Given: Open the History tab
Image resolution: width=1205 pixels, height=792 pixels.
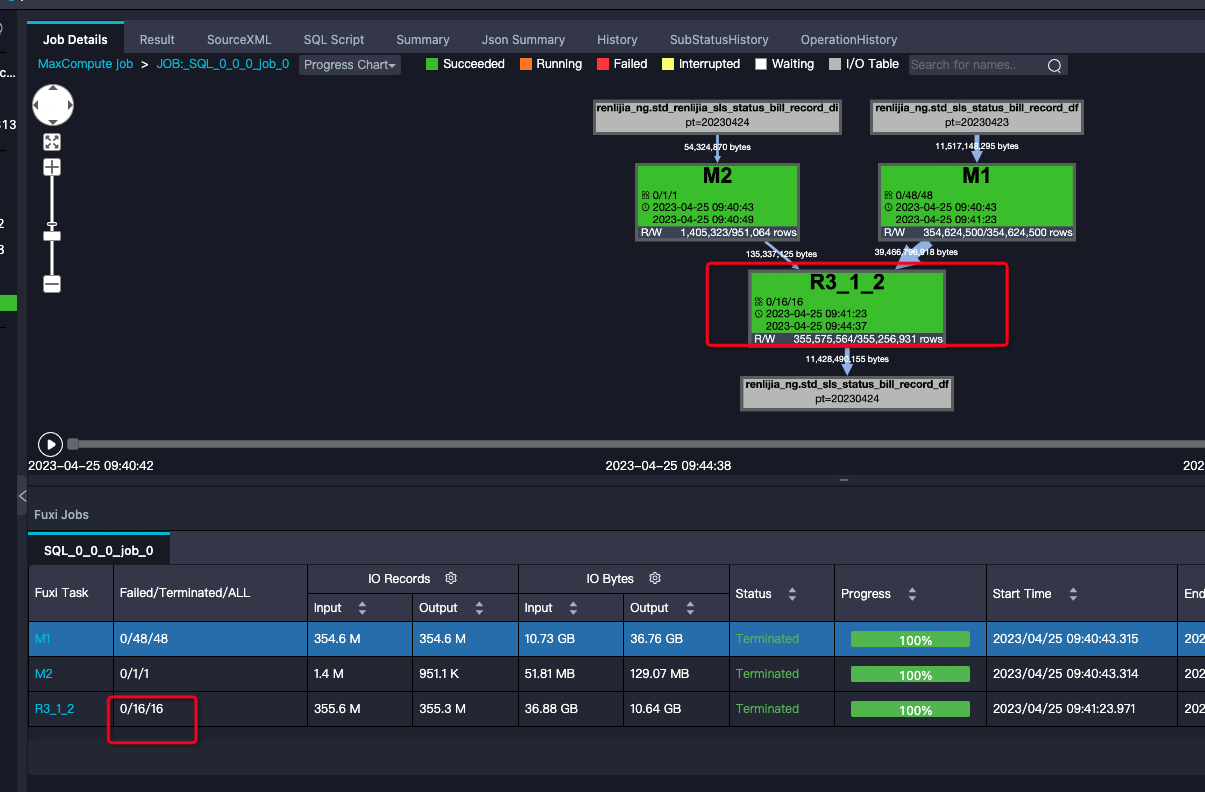Looking at the screenshot, I should click(x=617, y=39).
